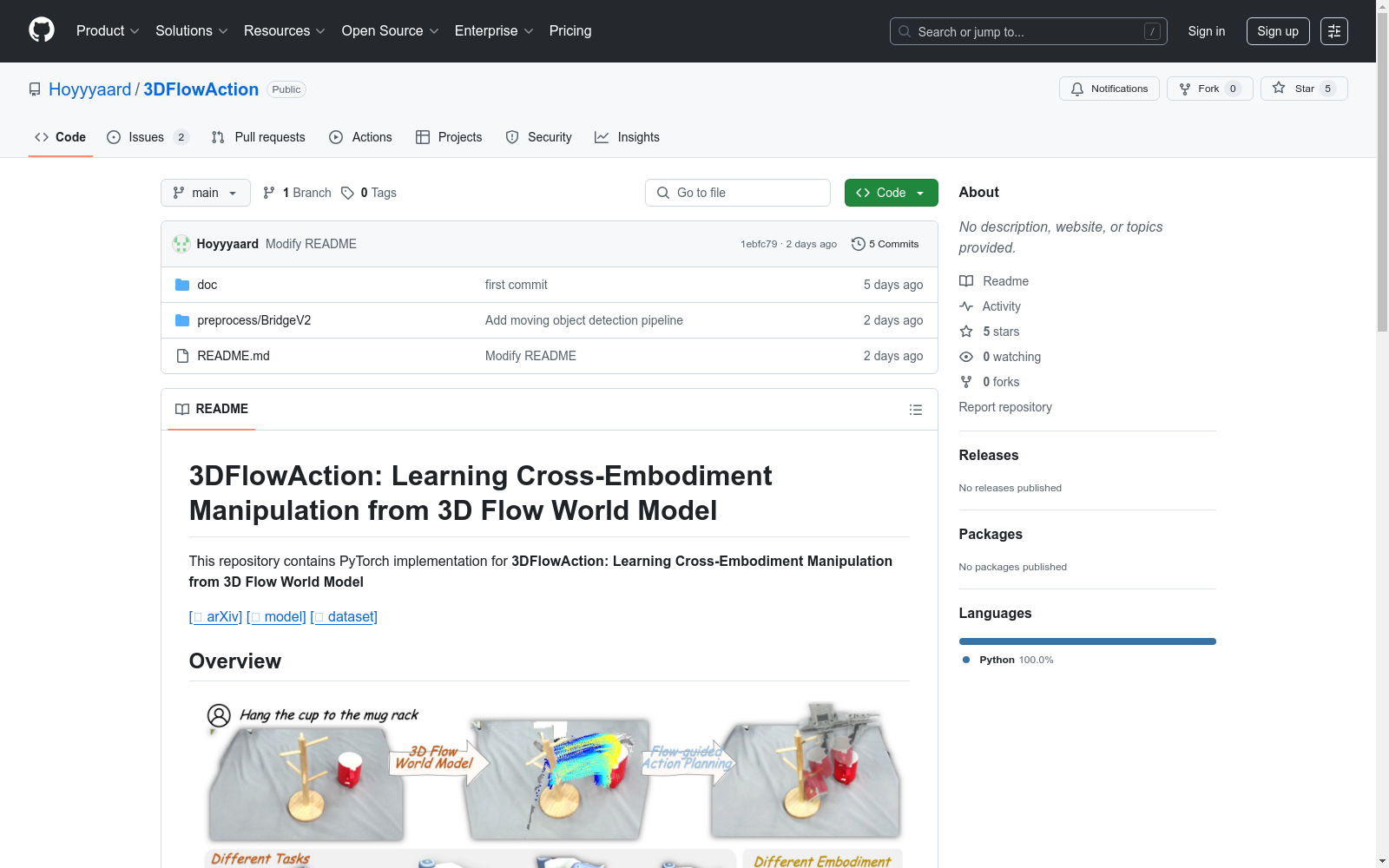Open the main branch selector dropdown

206,193
